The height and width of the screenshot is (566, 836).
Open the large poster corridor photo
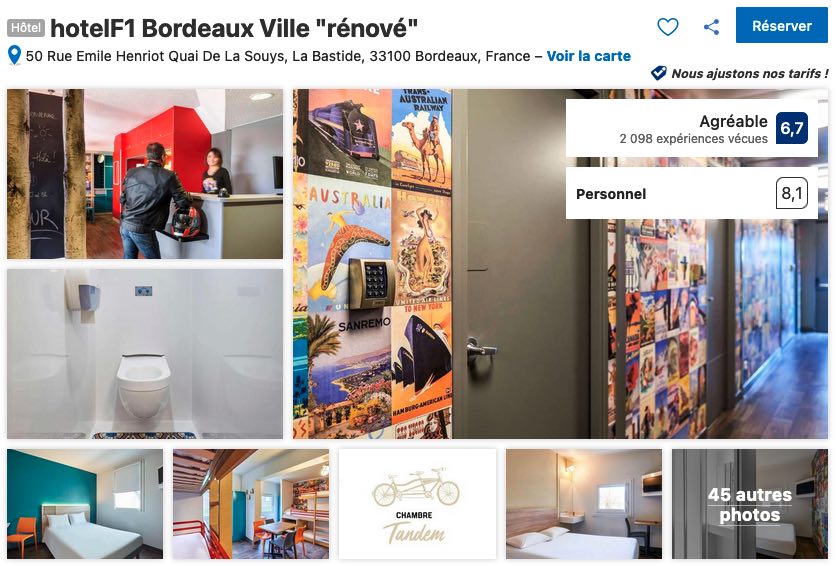[x=560, y=264]
